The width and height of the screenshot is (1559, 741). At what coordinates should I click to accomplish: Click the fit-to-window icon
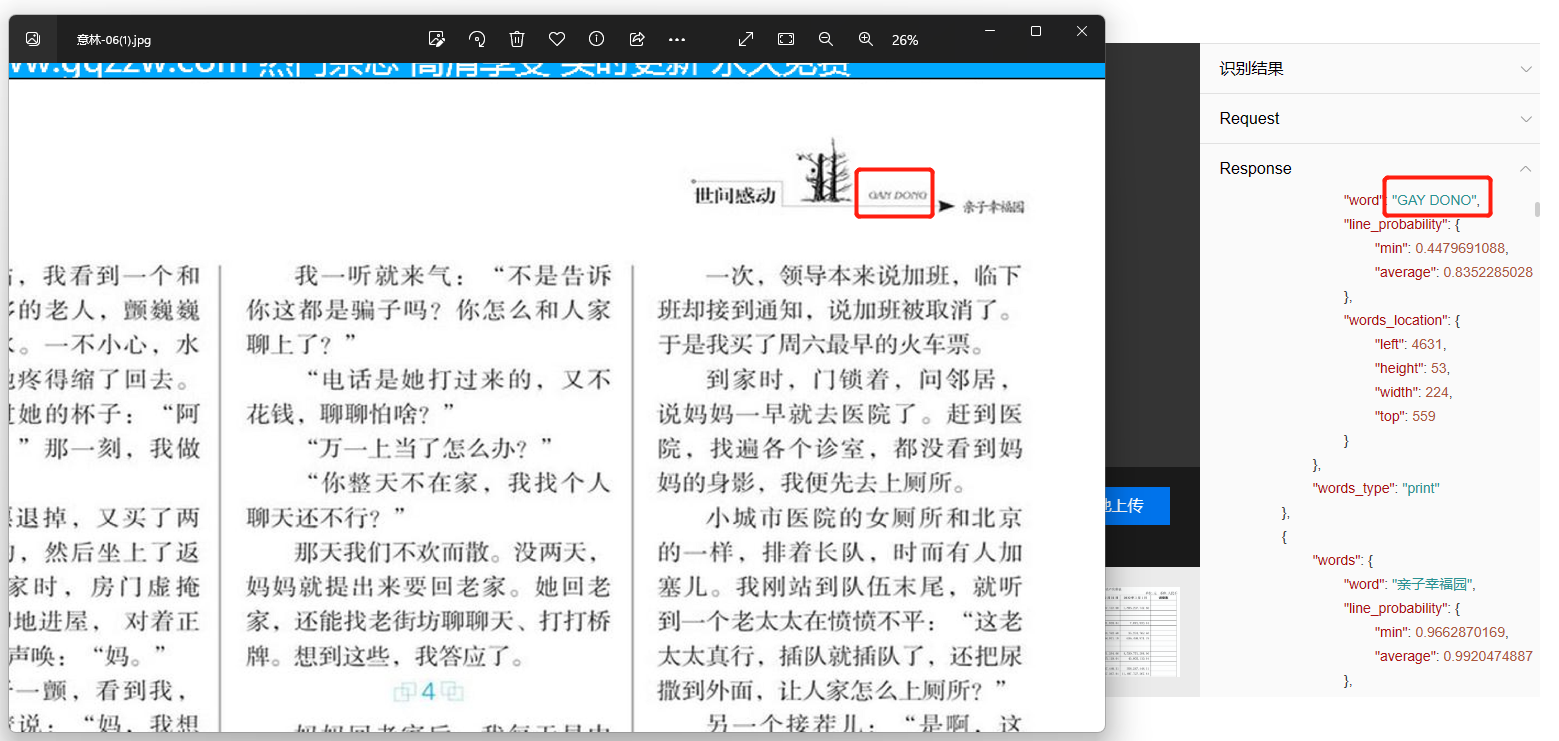coord(786,39)
